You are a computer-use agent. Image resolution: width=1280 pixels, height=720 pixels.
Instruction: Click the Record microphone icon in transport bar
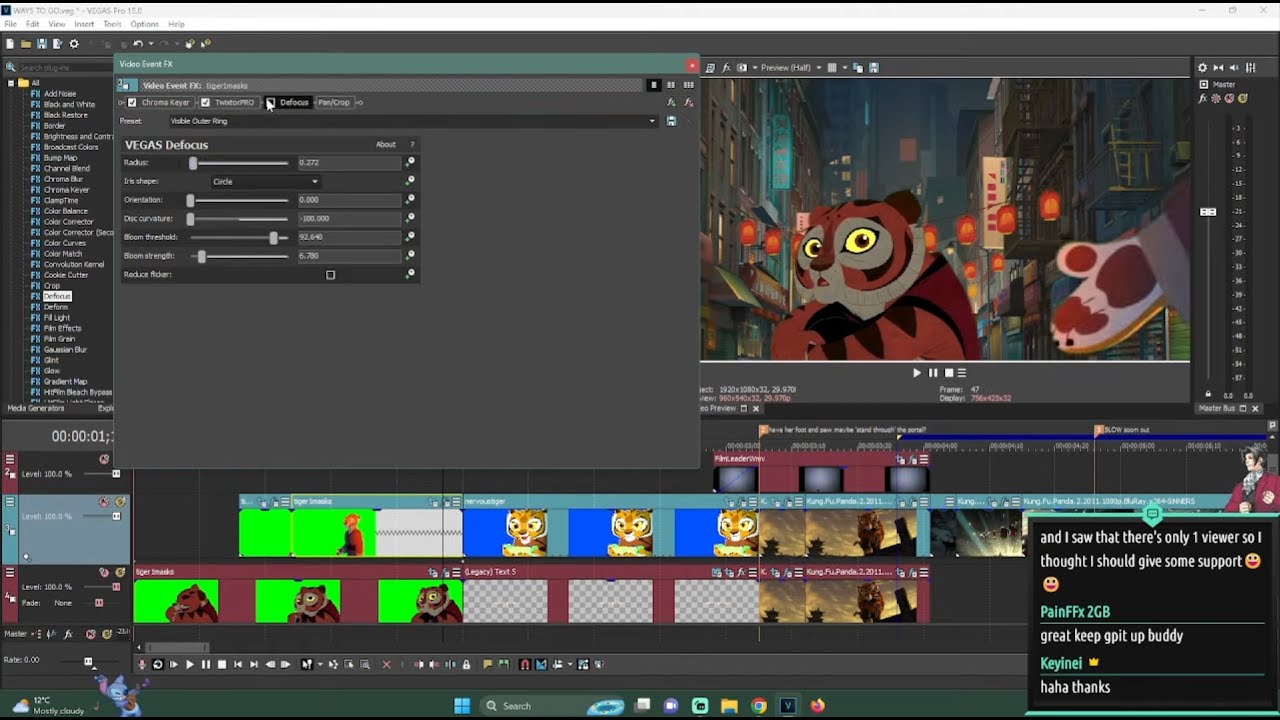(142, 665)
